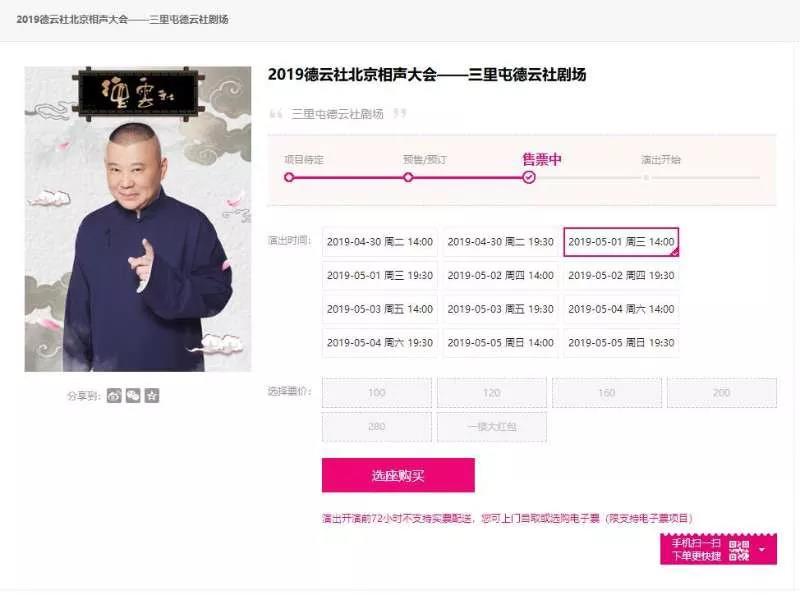Click the star favorite share icon
Screen dimensions: 800x595
click(x=152, y=395)
